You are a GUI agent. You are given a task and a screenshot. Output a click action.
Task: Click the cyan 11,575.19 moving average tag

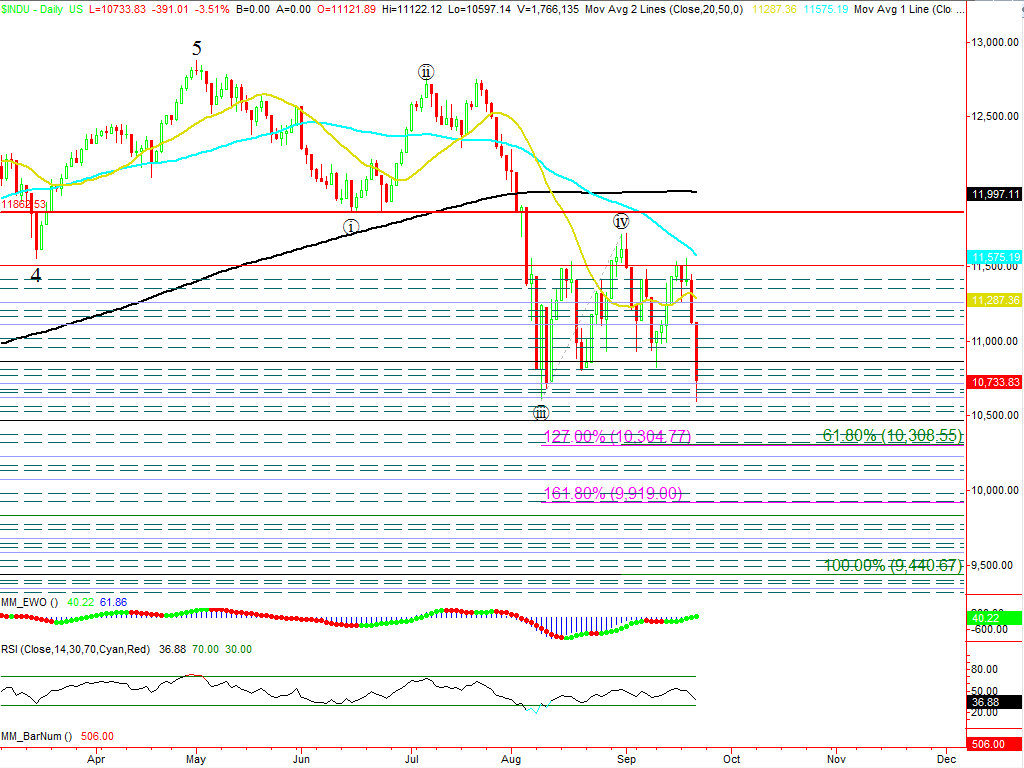[994, 257]
